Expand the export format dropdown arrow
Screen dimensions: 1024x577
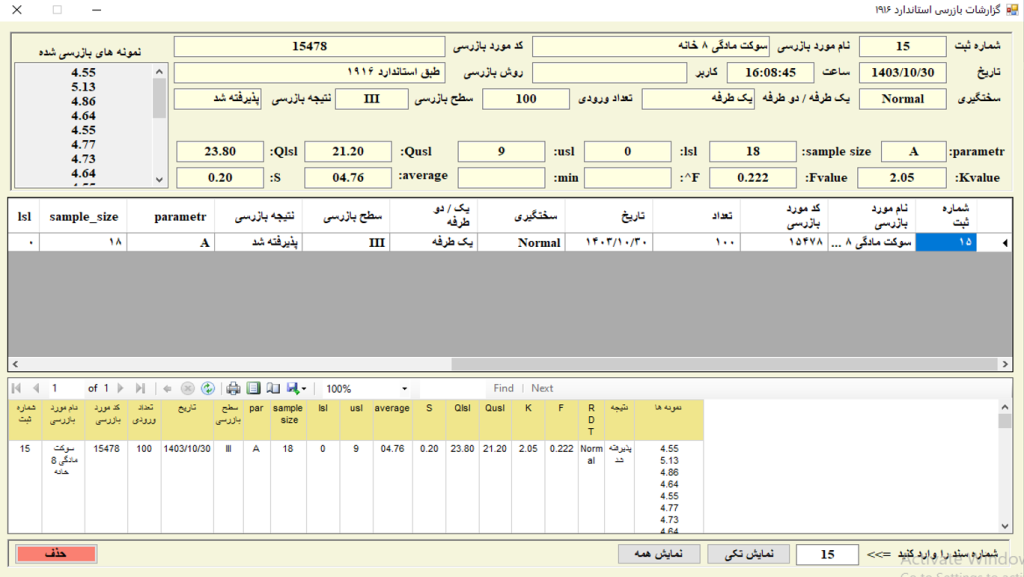pyautogui.click(x=303, y=388)
